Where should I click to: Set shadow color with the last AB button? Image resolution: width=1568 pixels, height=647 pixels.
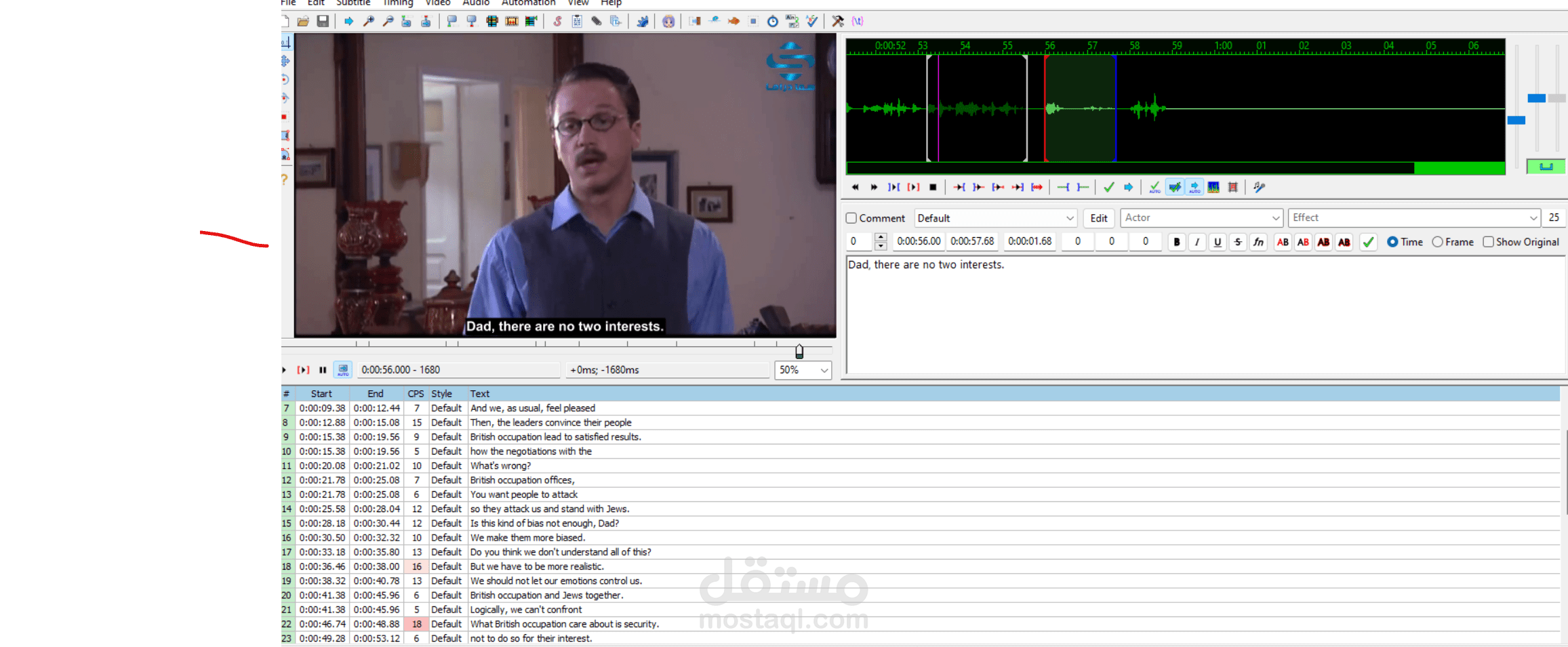(1344, 242)
